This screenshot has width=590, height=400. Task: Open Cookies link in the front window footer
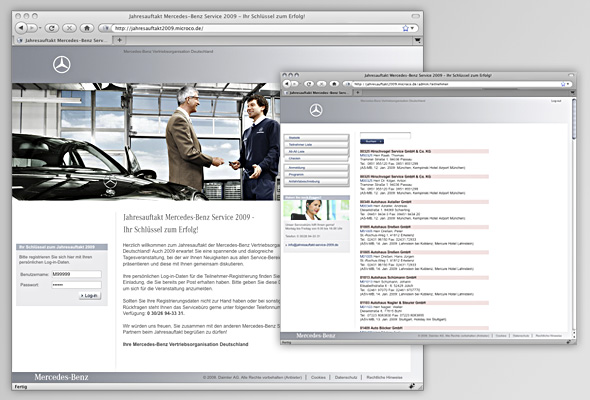[501, 335]
